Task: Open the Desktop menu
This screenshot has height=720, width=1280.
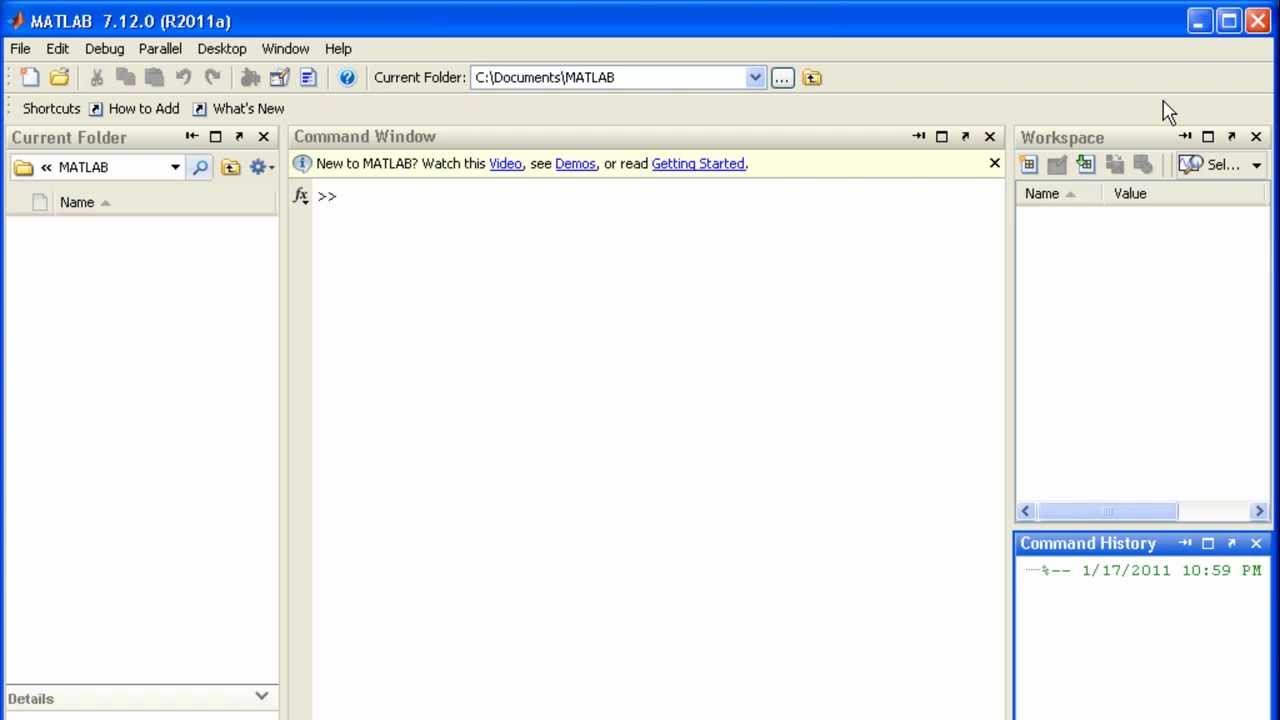Action: click(222, 48)
